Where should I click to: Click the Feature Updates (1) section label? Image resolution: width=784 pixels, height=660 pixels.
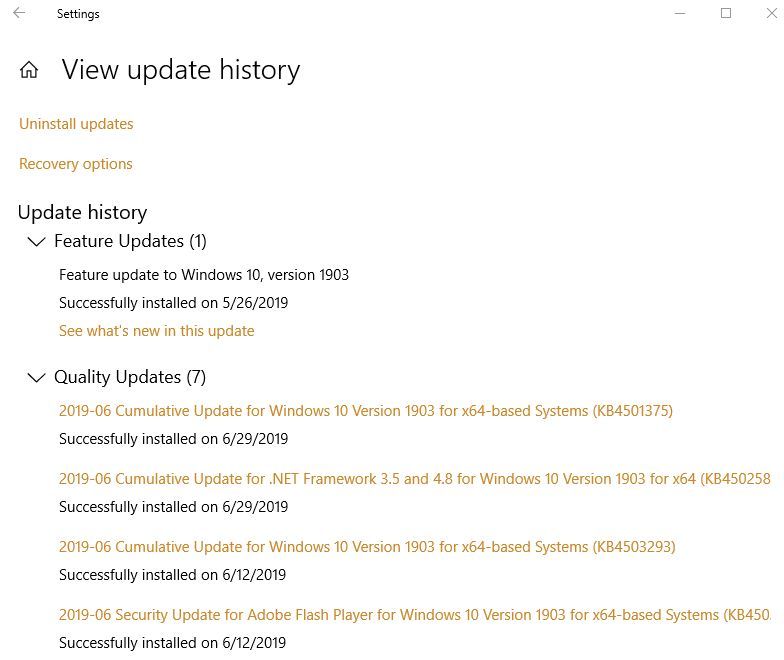pos(130,241)
